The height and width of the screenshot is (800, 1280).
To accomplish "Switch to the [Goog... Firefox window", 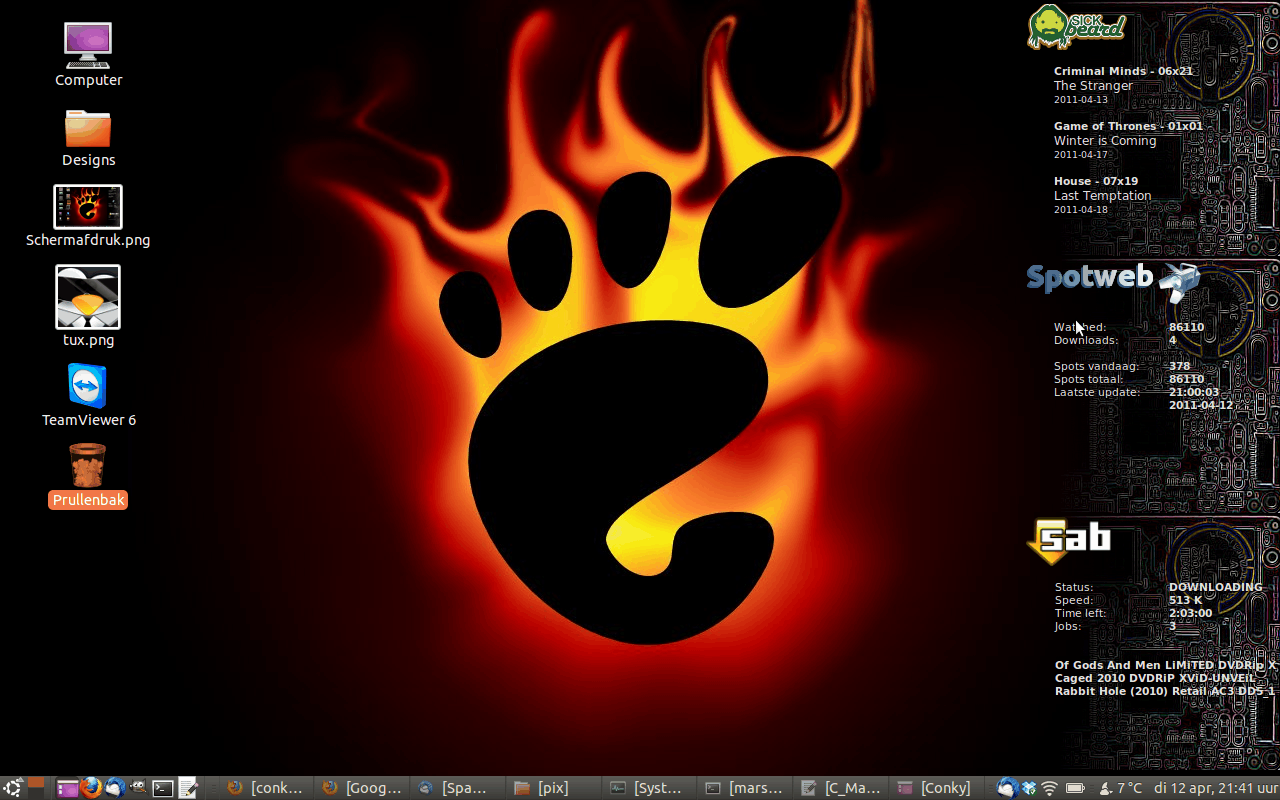I will pos(360,788).
